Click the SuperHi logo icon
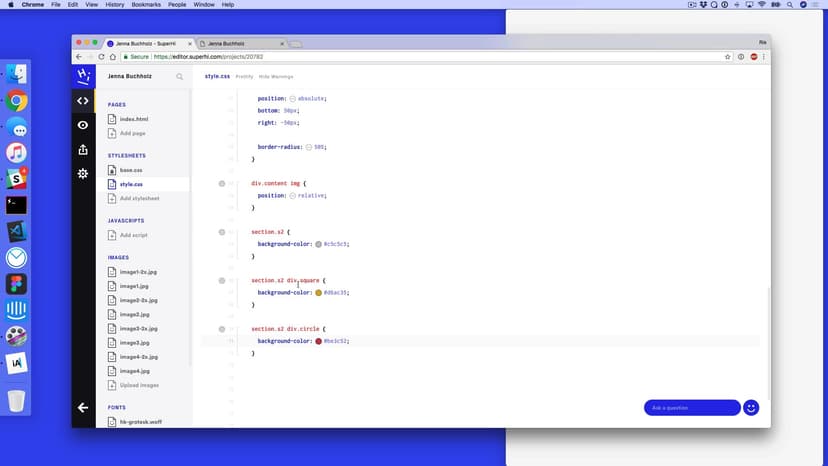 click(83, 76)
